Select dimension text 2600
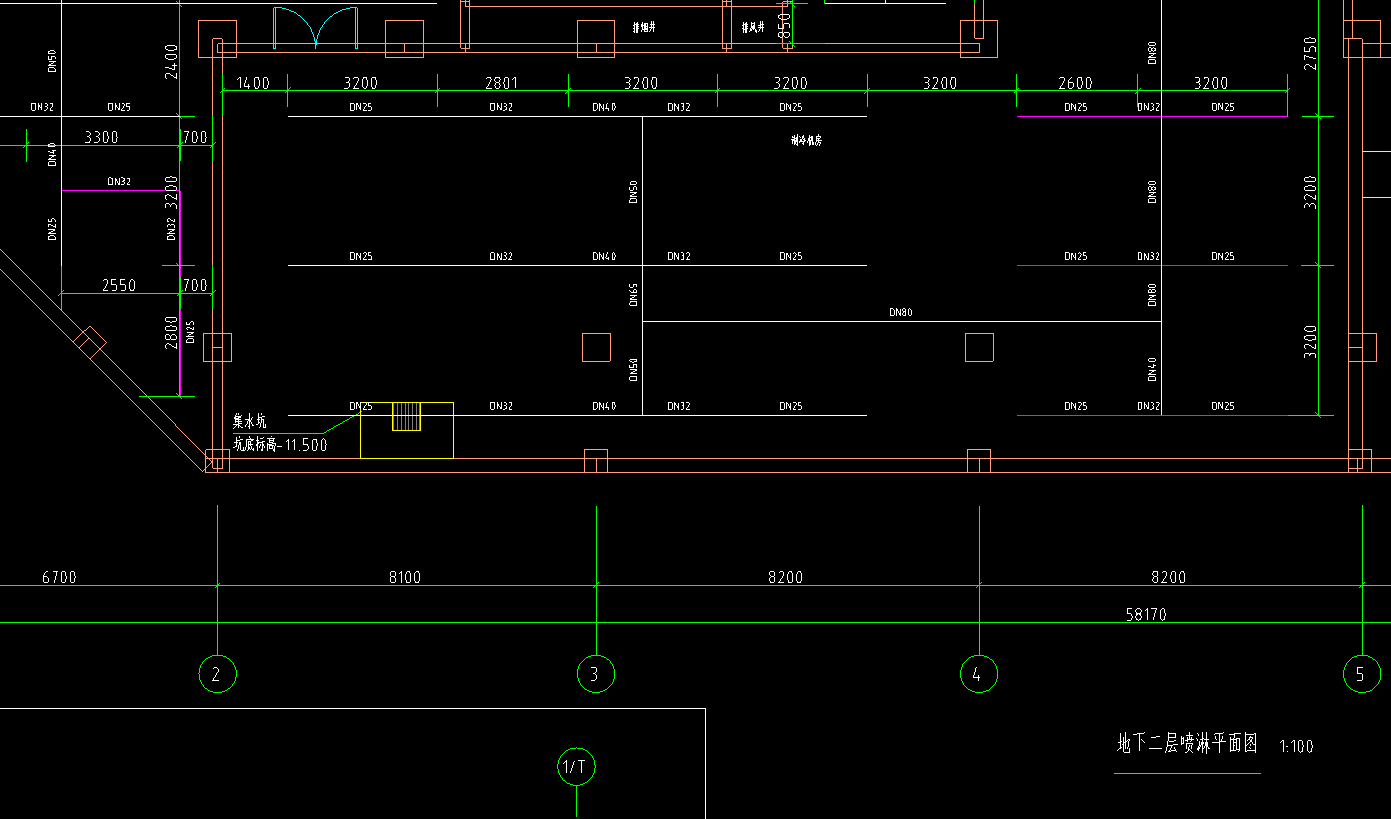The image size is (1391, 819). 1075,83
